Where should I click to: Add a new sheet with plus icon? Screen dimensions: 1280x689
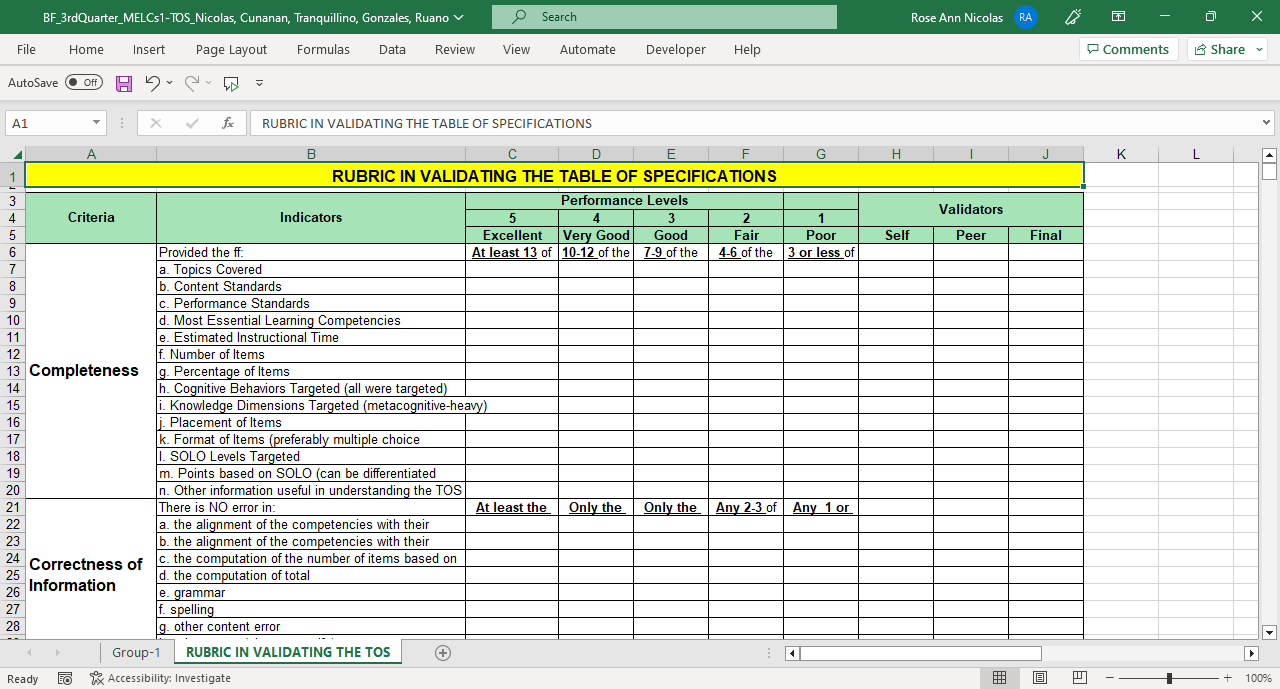click(443, 652)
